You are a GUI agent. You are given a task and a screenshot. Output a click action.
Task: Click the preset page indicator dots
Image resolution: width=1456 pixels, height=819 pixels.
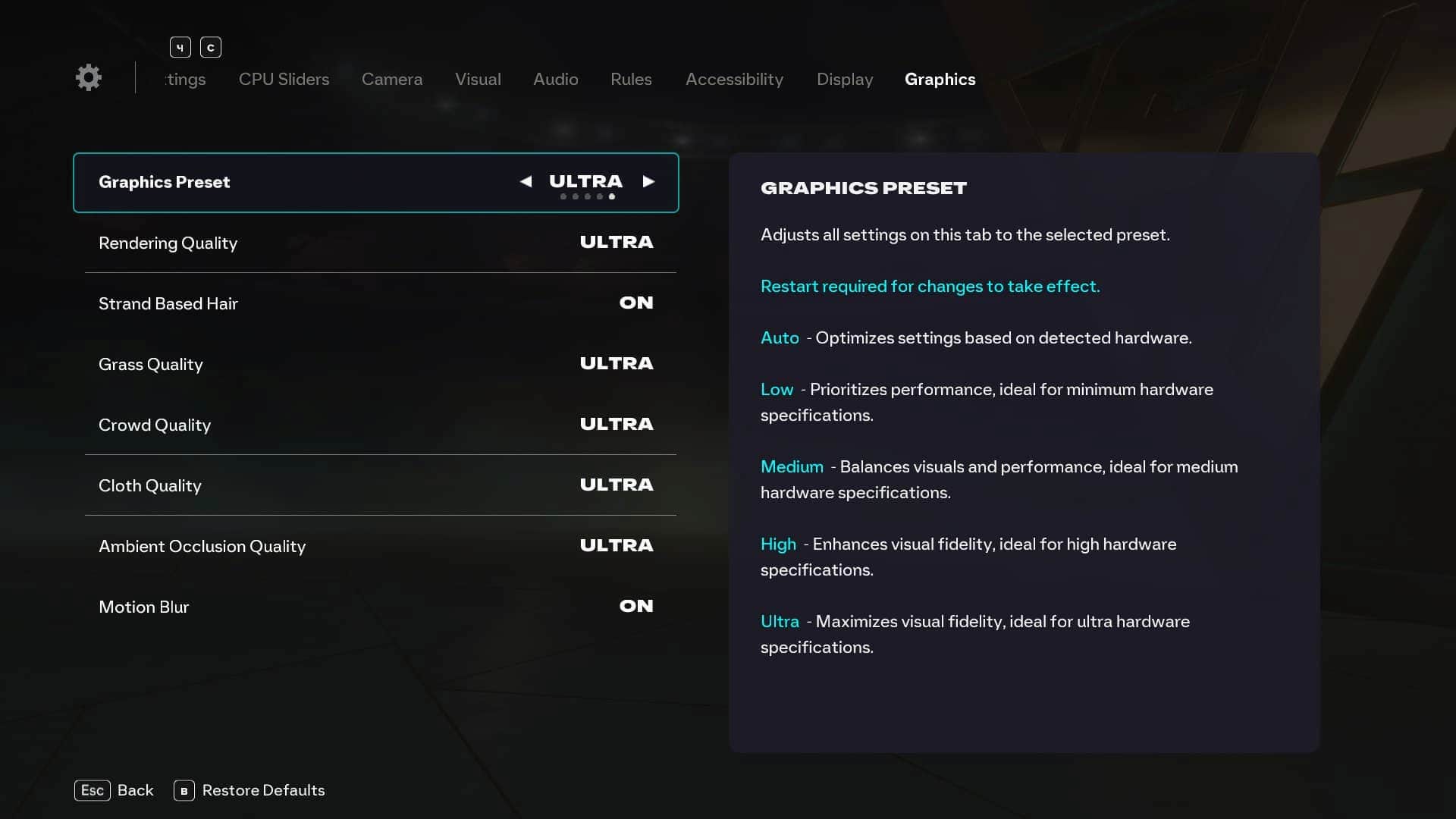click(x=587, y=196)
